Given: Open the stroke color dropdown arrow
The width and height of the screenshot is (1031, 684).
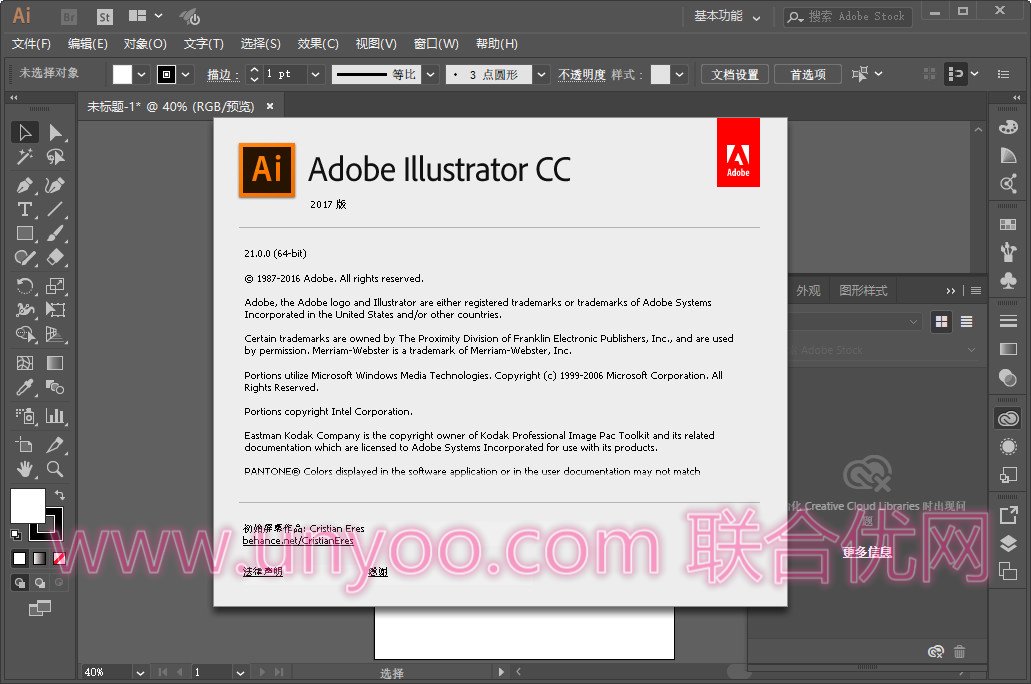Looking at the screenshot, I should point(185,74).
